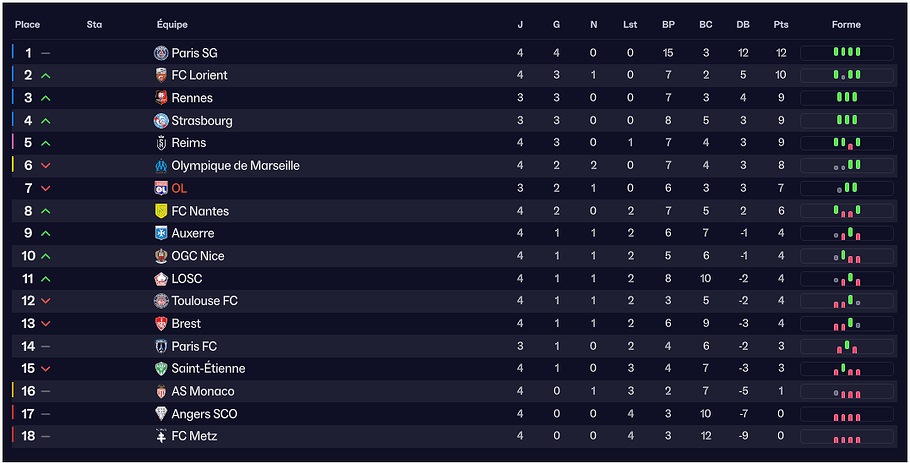
Task: Open the OL team link
Action: 179,188
